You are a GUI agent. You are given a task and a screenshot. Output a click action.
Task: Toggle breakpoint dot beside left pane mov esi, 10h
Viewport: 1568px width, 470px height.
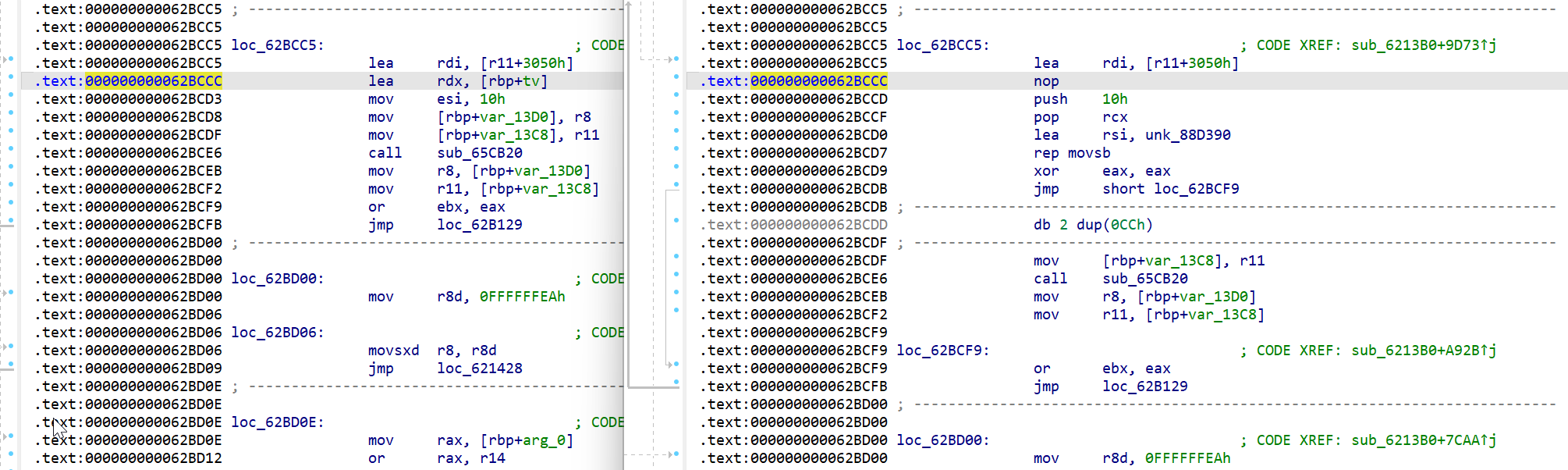(11, 95)
